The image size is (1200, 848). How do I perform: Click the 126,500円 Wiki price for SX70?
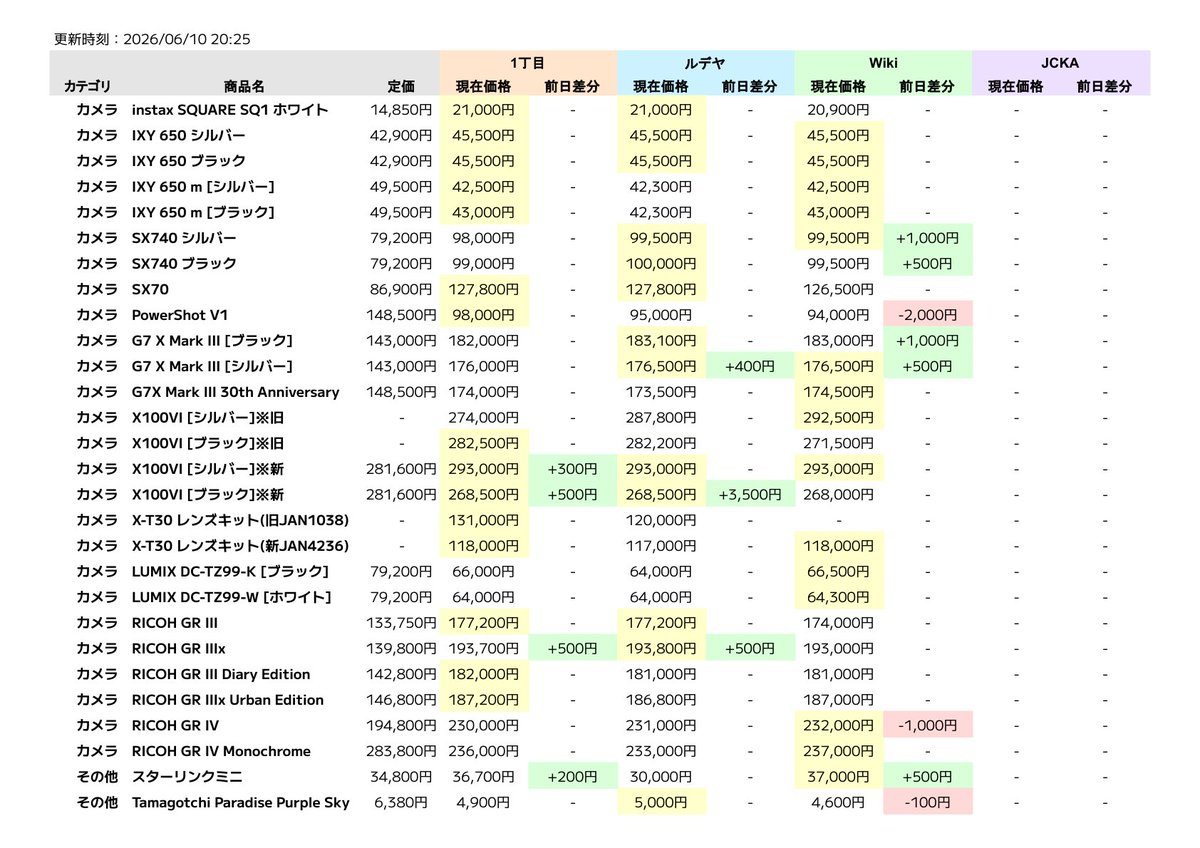pos(839,289)
